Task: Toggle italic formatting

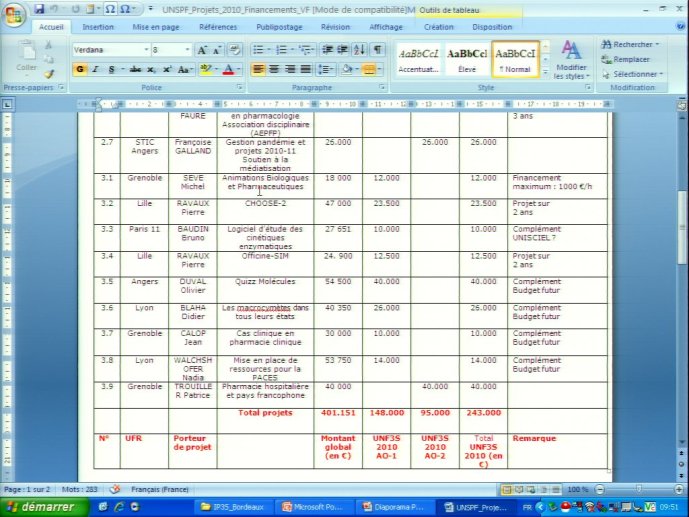Action: [x=95, y=69]
